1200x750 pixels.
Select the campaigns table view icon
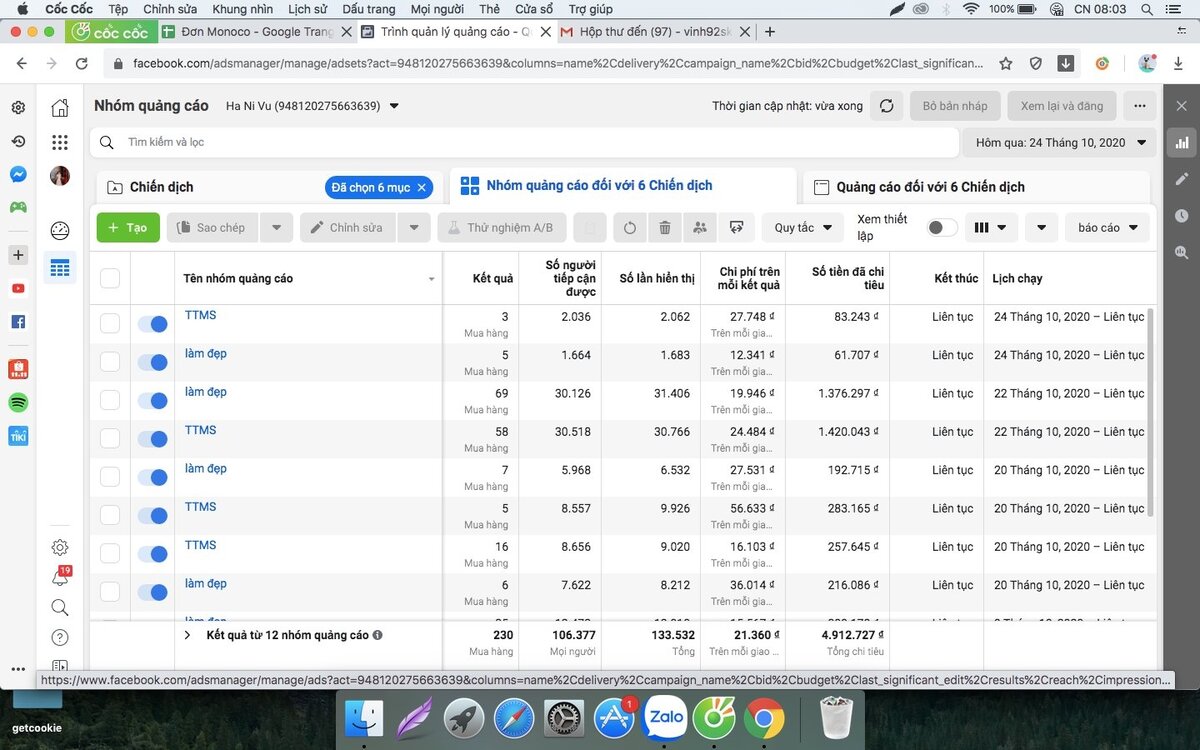(x=60, y=268)
